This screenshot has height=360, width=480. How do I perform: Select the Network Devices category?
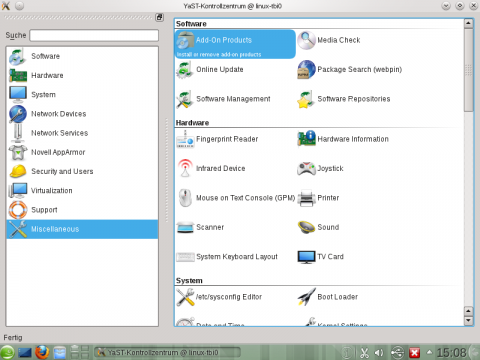click(x=82, y=114)
